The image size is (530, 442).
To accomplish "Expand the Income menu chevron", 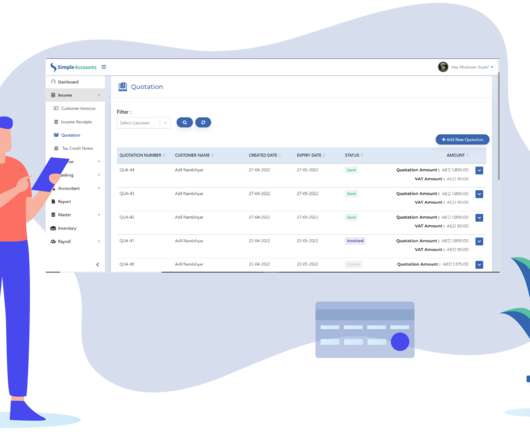I will pyautogui.click(x=99, y=95).
